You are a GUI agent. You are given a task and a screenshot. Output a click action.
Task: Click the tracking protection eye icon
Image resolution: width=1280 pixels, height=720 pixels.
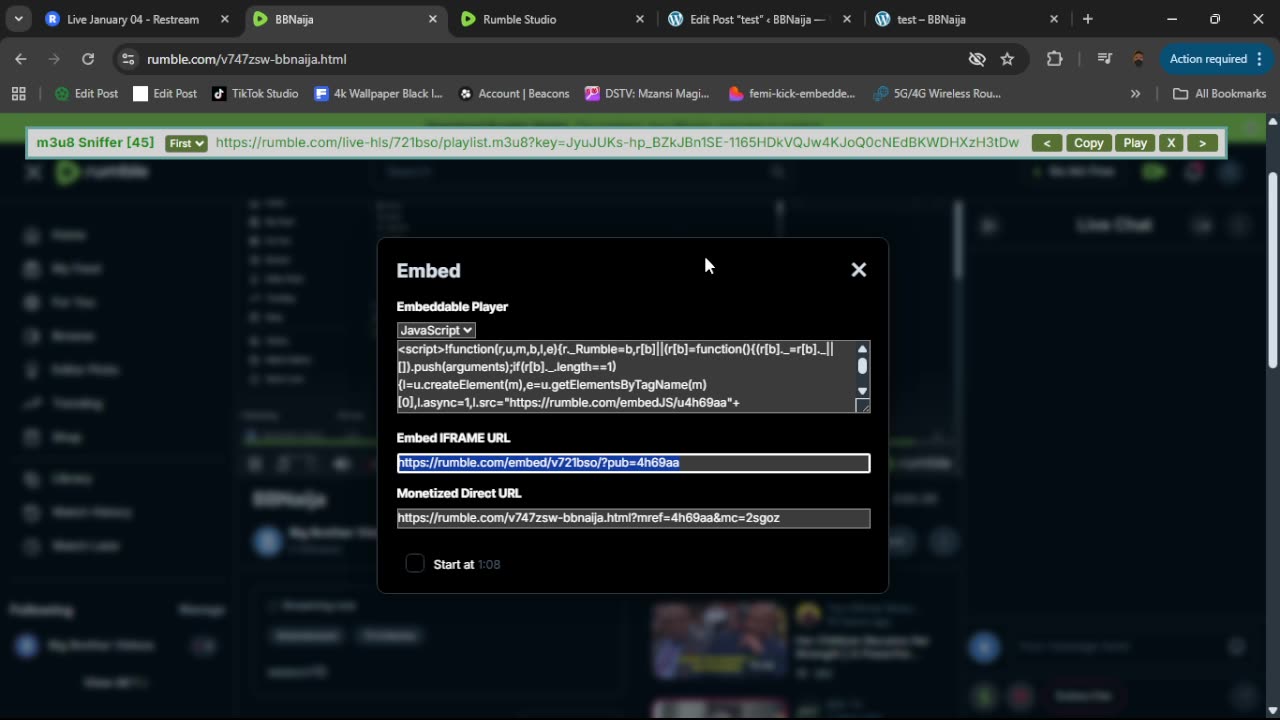(x=977, y=59)
